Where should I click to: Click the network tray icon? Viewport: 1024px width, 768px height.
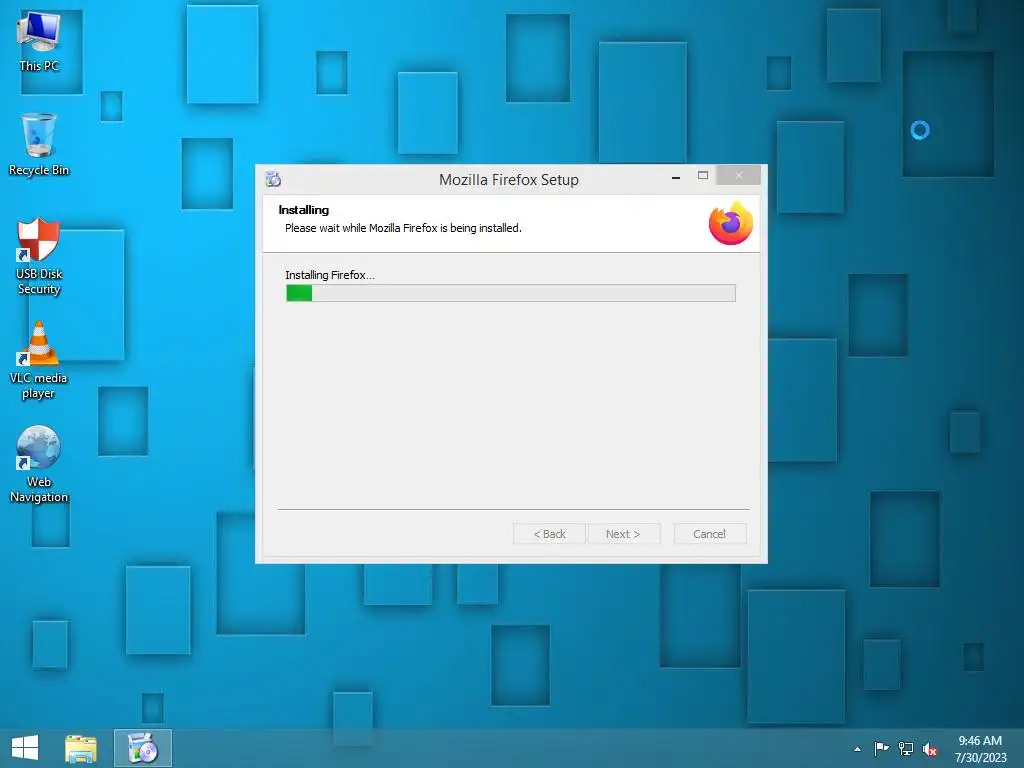(906, 749)
